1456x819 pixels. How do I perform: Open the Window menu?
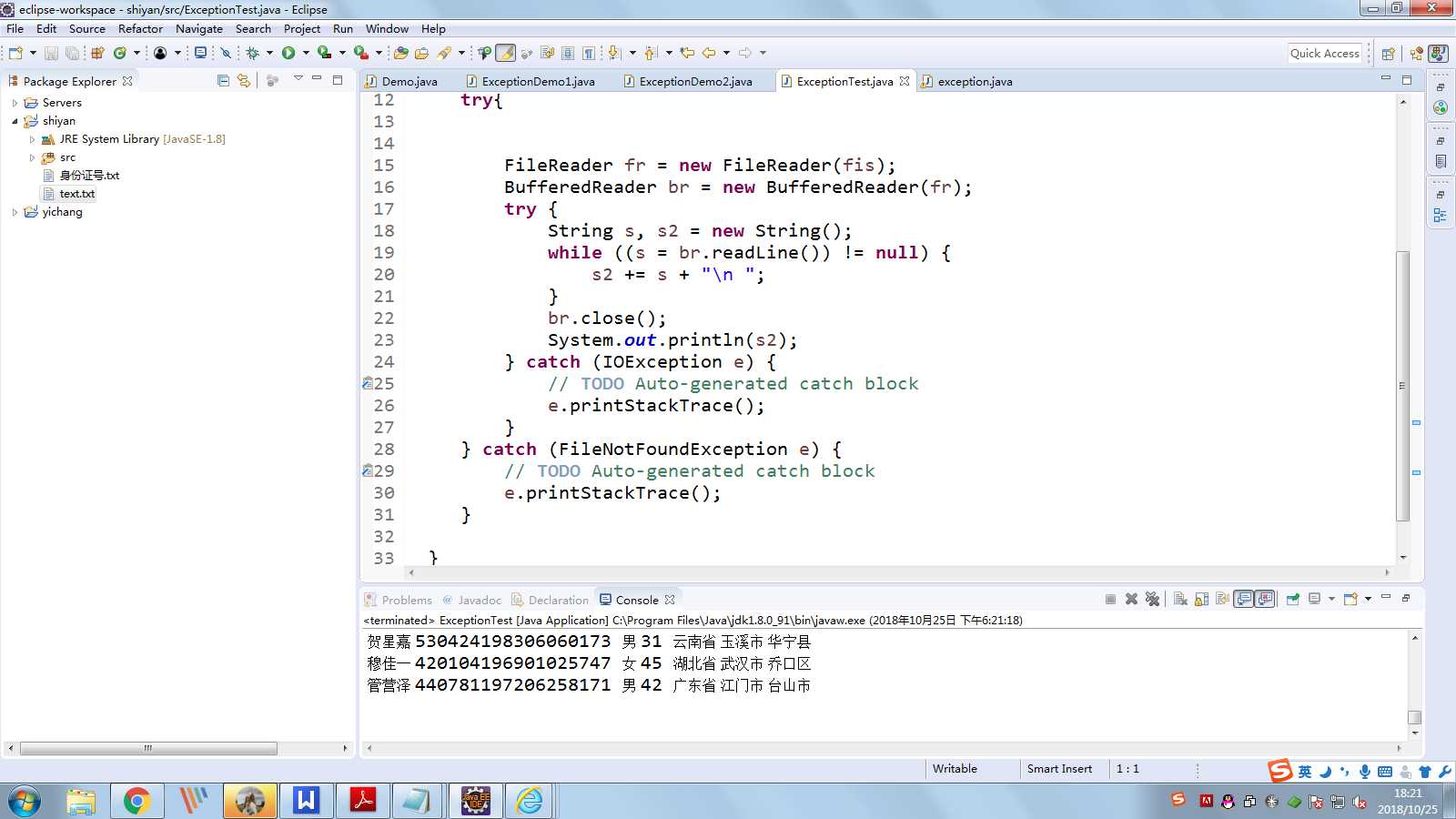point(387,29)
